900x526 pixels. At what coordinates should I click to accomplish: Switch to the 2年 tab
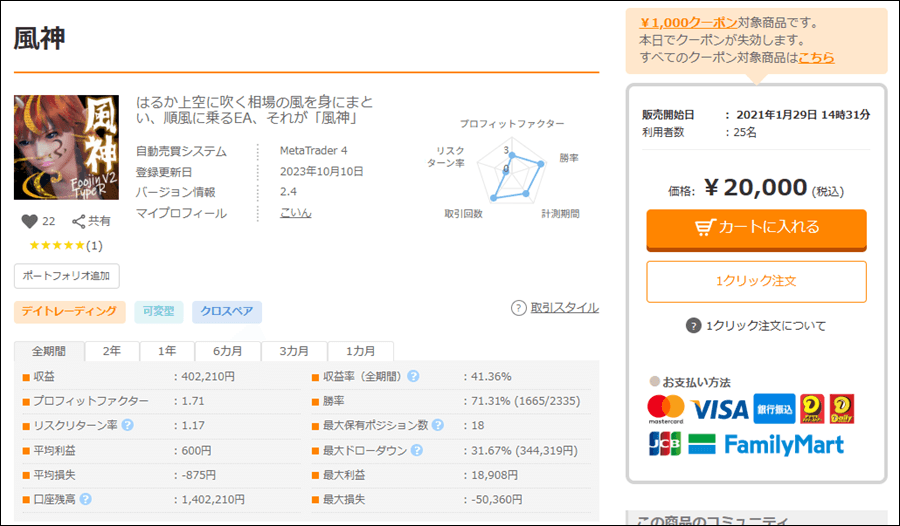(x=112, y=352)
